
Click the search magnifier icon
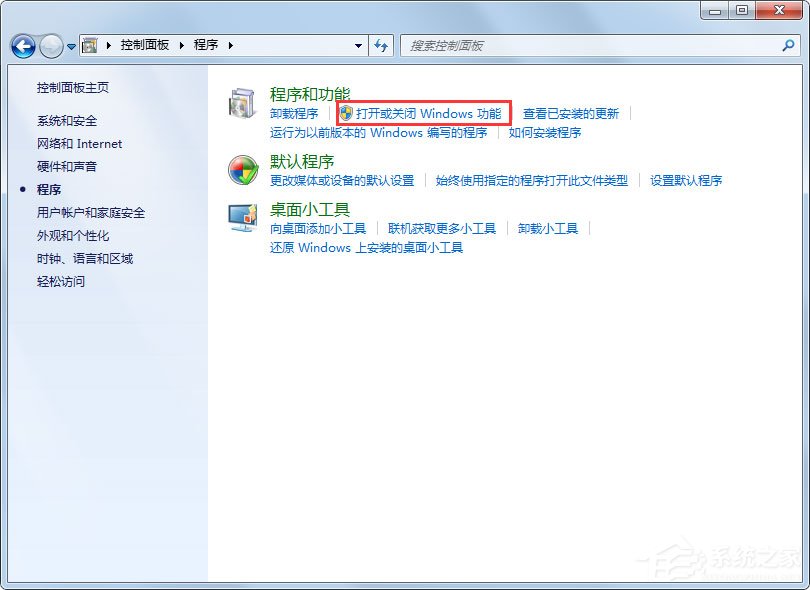coord(789,45)
